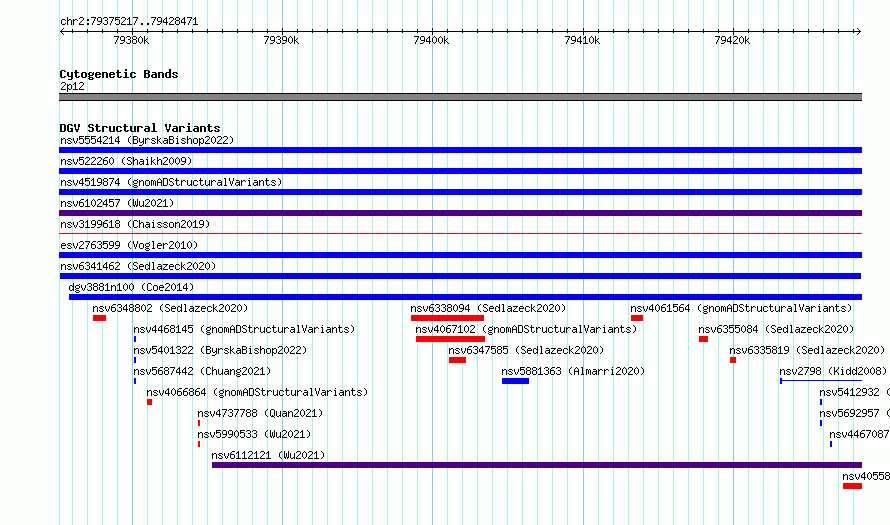Viewport: 890px width, 525px height.
Task: Click red bar under nsv4067102
Action: [x=451, y=339]
